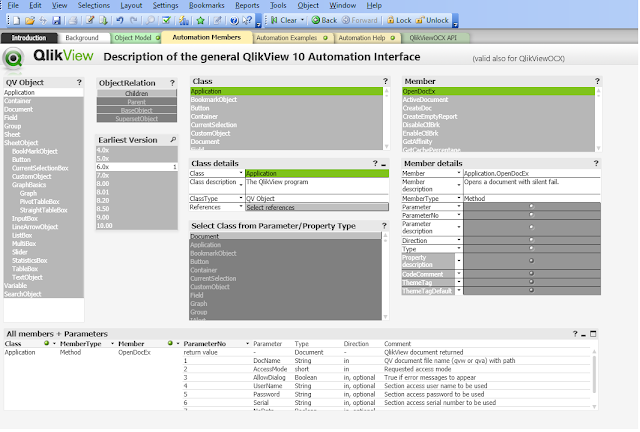Click the What's This help pointer icon
This screenshot has height=432, width=640.
(x=247, y=20)
